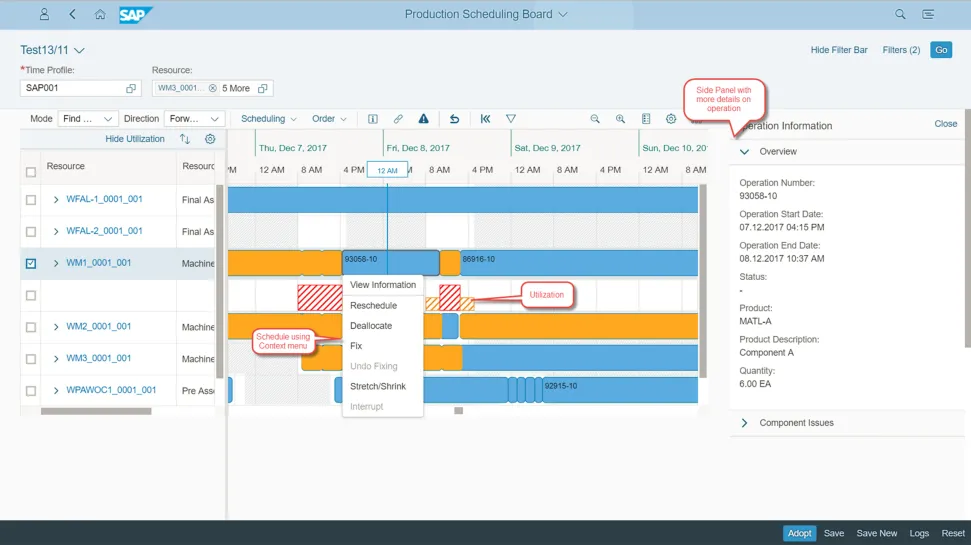Click the Time Profile input field
This screenshot has width=971, height=545.
(x=72, y=88)
